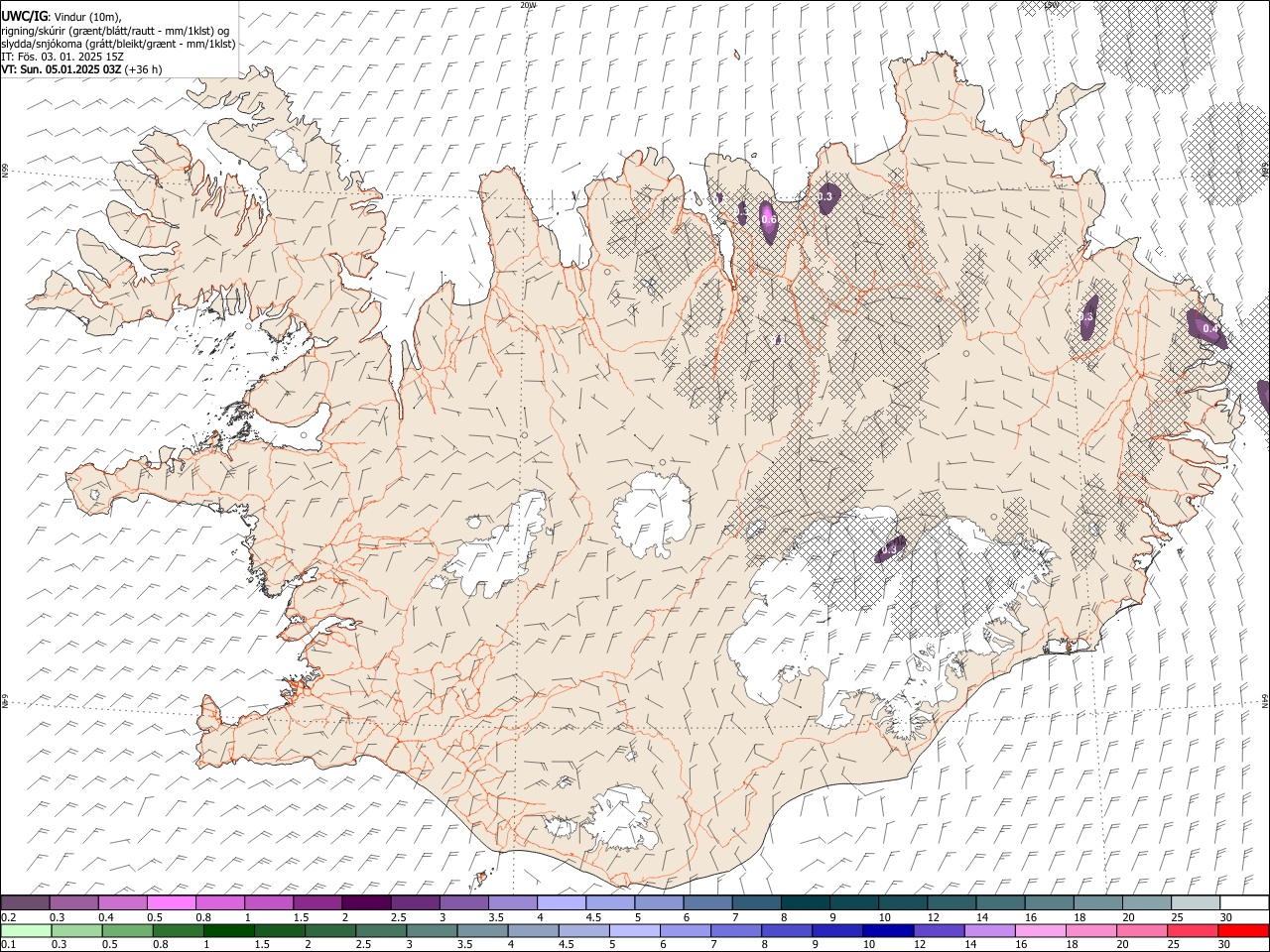Pick the light gray 25 swatch in the upper row
The width and height of the screenshot is (1270, 952).
click(1194, 902)
